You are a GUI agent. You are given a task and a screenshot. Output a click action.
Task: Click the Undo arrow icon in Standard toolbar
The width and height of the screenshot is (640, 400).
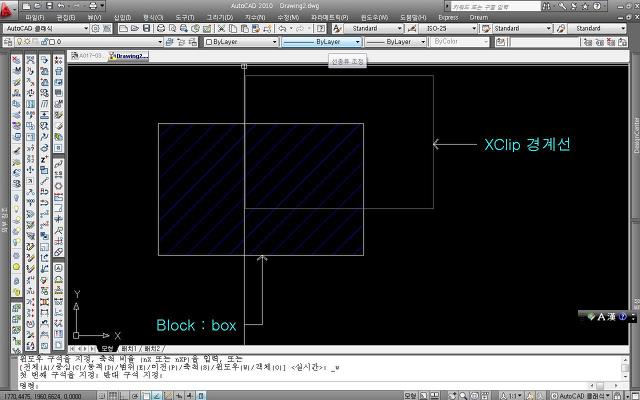tap(282, 28)
